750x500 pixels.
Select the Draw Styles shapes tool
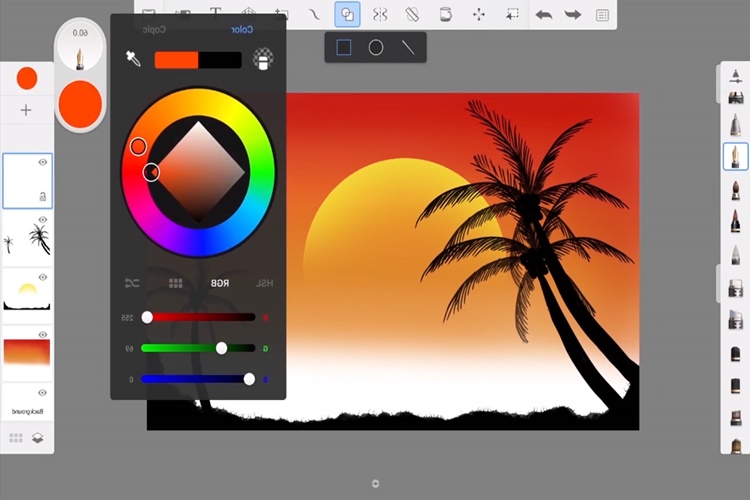point(347,14)
